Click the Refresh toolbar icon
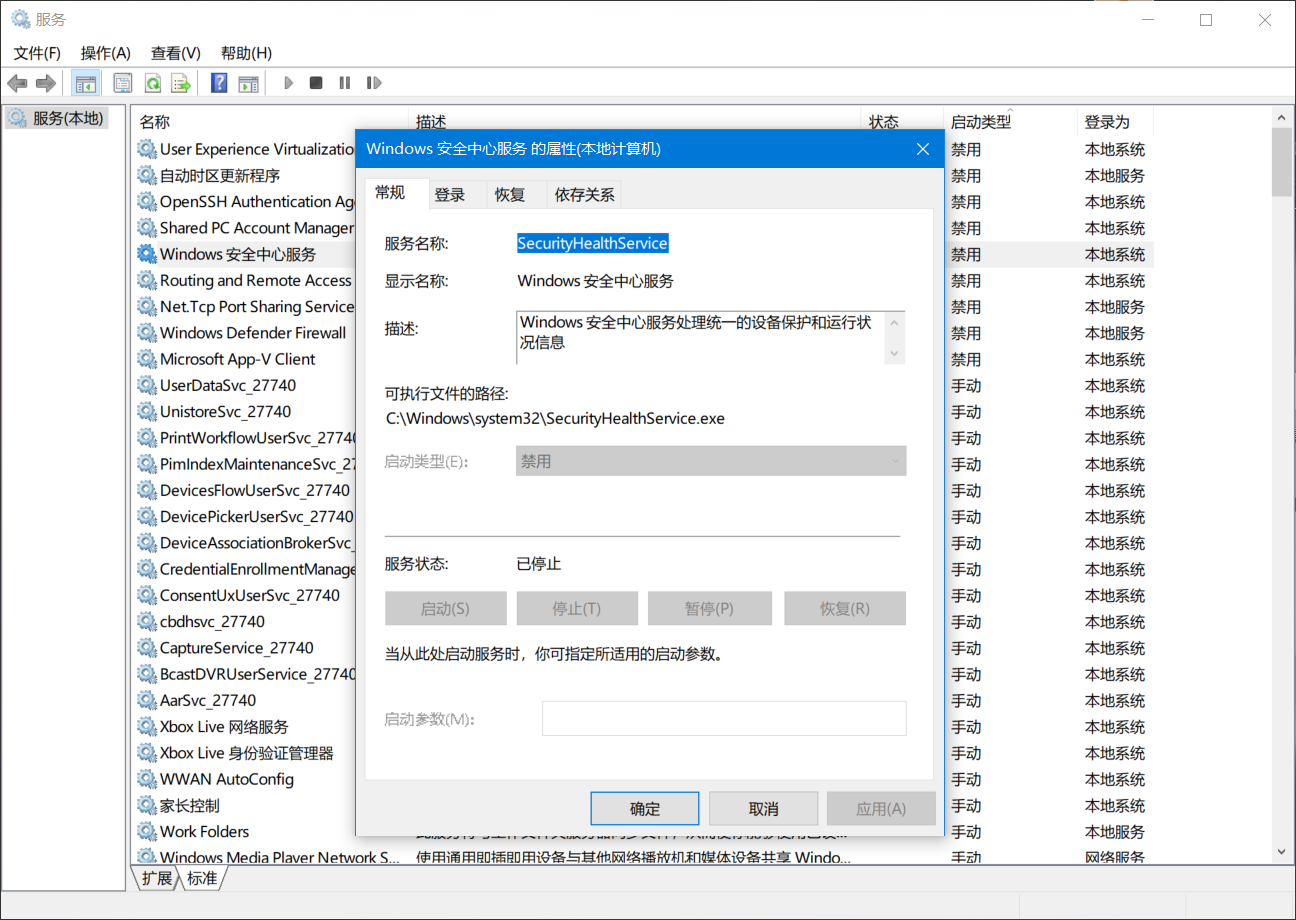This screenshot has height=920, width=1296. 152,83
